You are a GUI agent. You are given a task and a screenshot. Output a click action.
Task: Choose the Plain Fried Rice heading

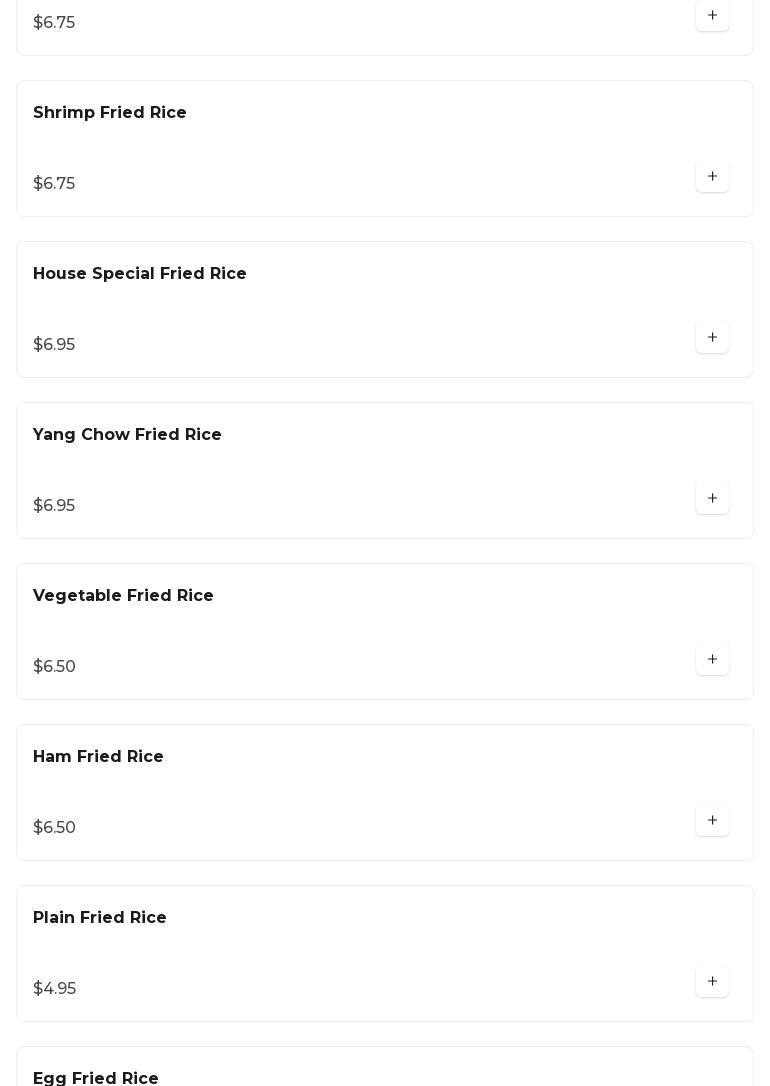click(100, 918)
